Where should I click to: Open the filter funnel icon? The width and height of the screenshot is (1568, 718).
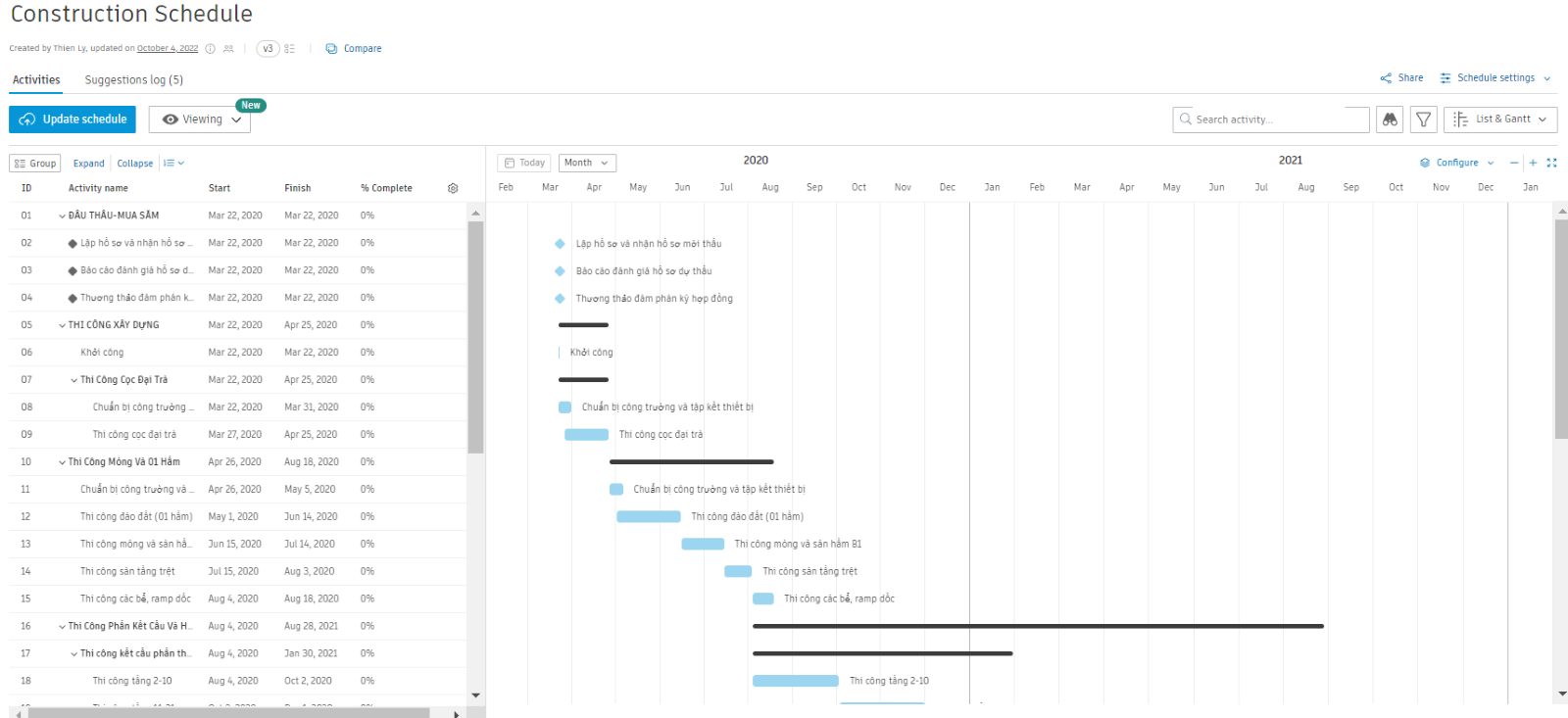tap(1423, 120)
